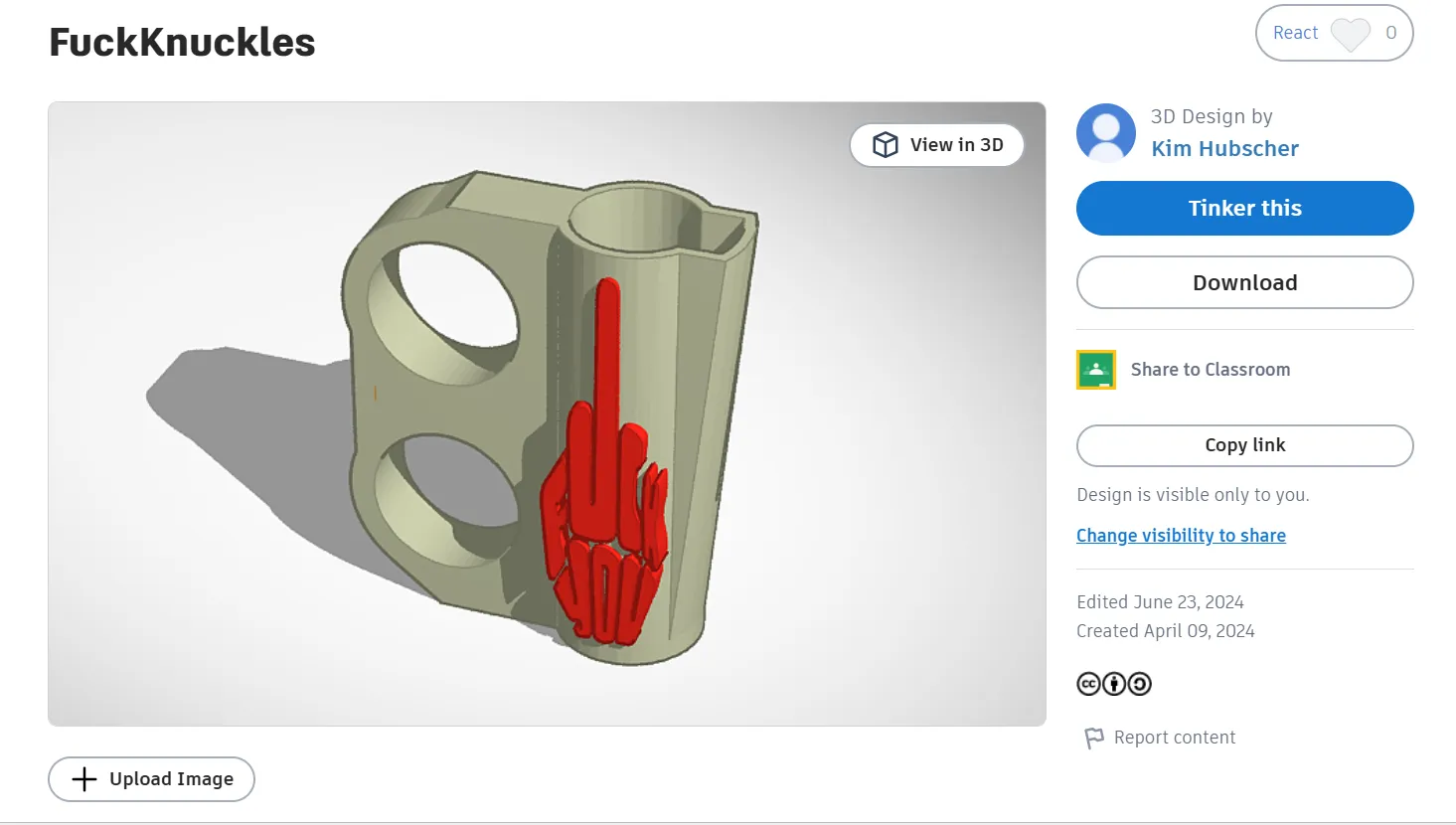This screenshot has height=825, width=1456.
Task: Click the design page title
Action: 182,43
